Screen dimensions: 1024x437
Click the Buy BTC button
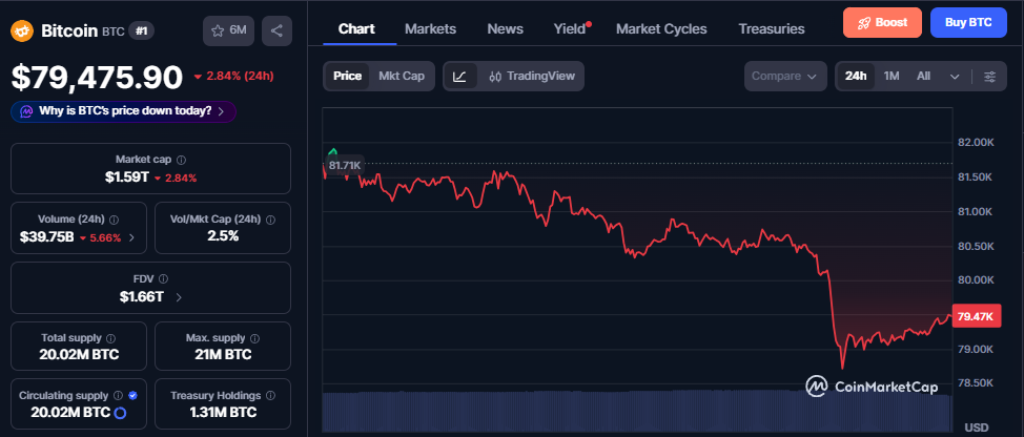pos(968,23)
